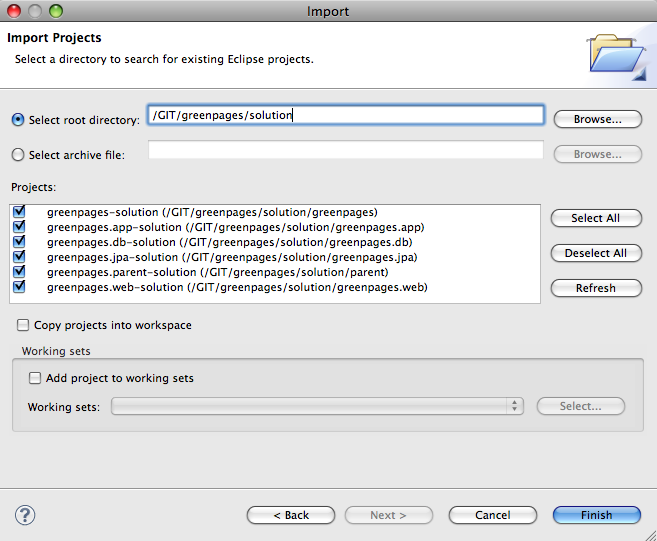The height and width of the screenshot is (541, 657).
Task: Browse for the root directory
Action: coord(598,119)
